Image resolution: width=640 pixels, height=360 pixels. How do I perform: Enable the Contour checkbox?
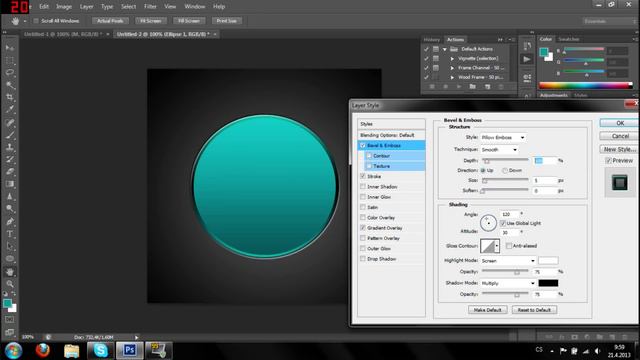[x=369, y=156]
